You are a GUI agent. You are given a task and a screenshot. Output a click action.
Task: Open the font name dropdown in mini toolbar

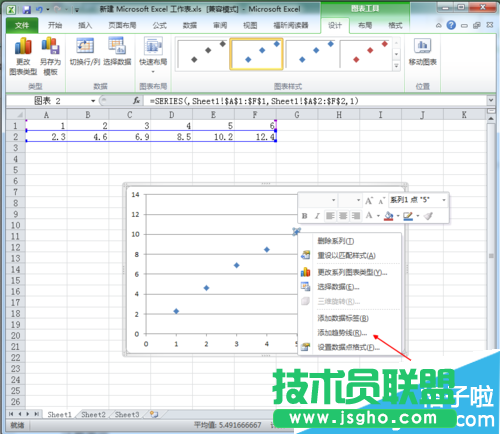click(333, 200)
